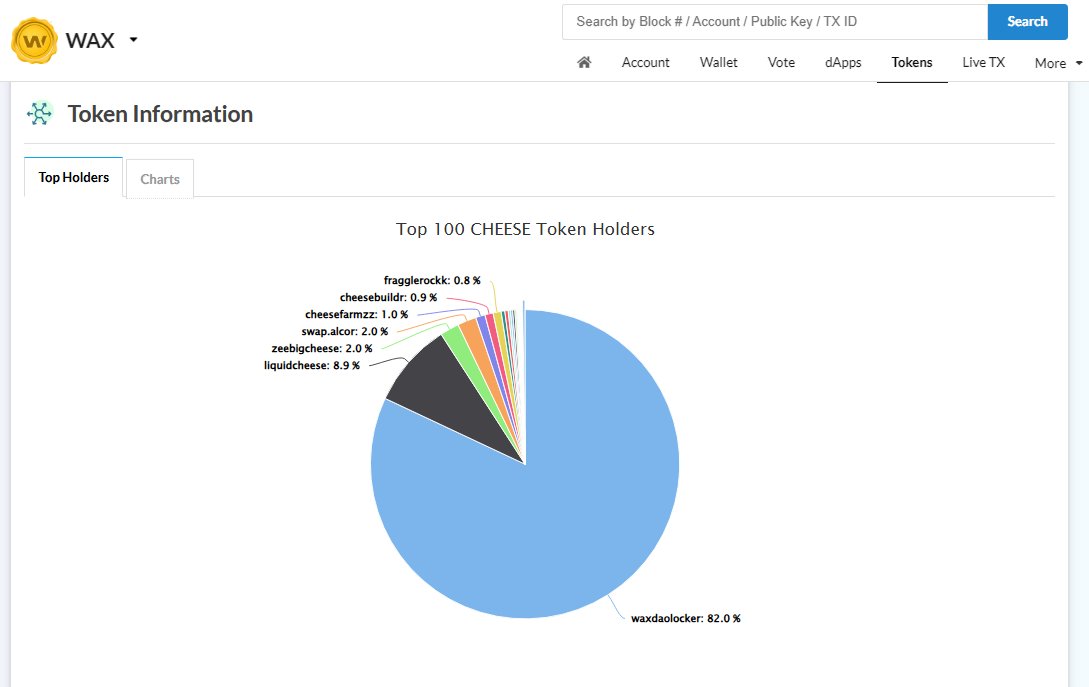
Task: Open the dApps menu item
Action: (843, 63)
